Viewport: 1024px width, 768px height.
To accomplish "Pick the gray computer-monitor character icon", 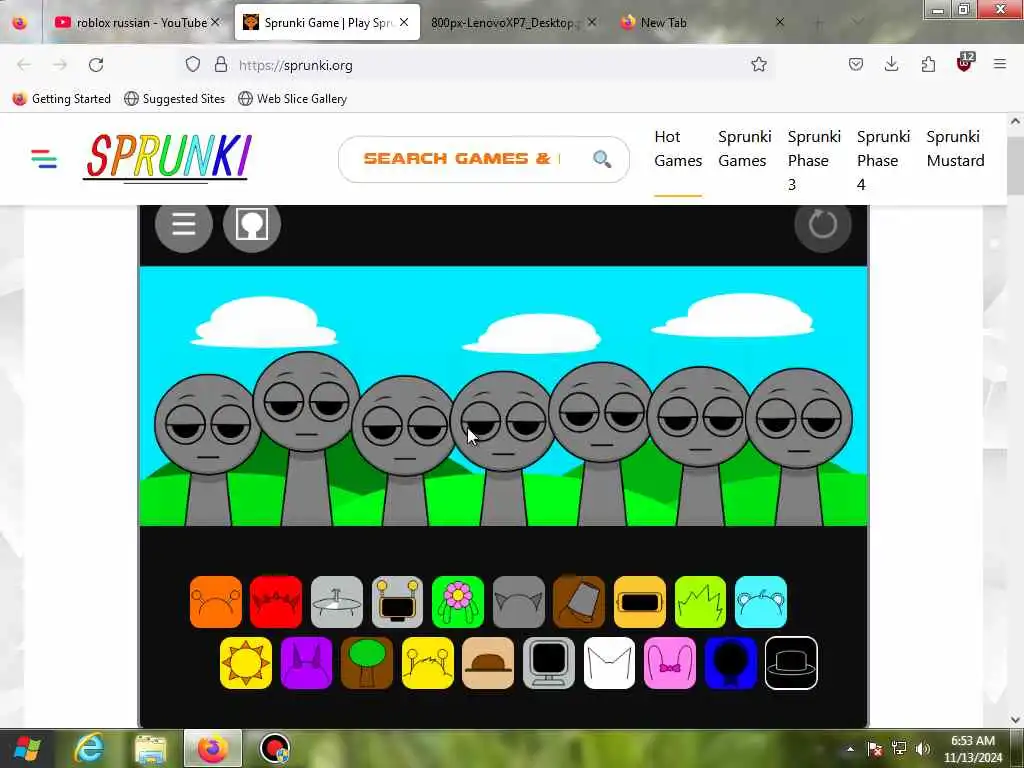I will (x=549, y=663).
